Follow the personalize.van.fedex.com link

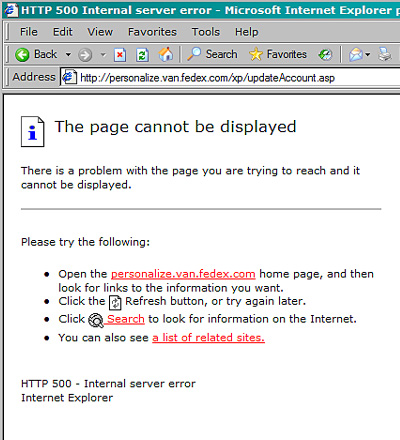[x=183, y=274]
